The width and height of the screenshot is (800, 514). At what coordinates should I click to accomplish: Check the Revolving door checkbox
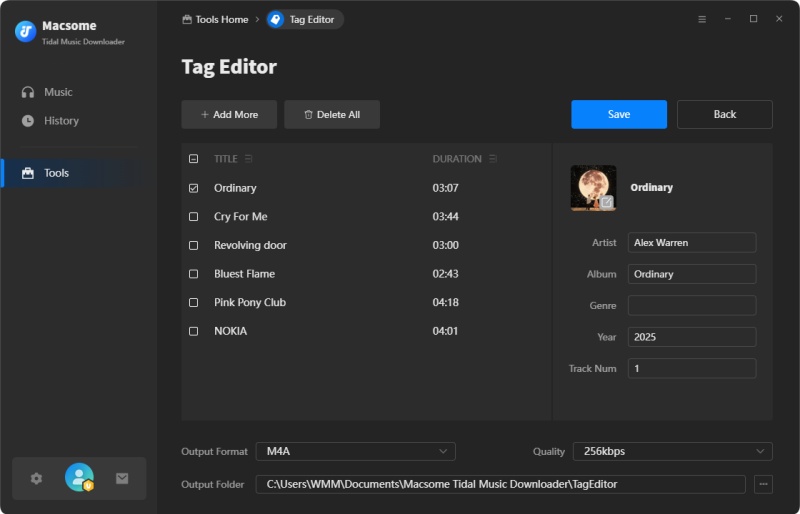click(x=193, y=245)
